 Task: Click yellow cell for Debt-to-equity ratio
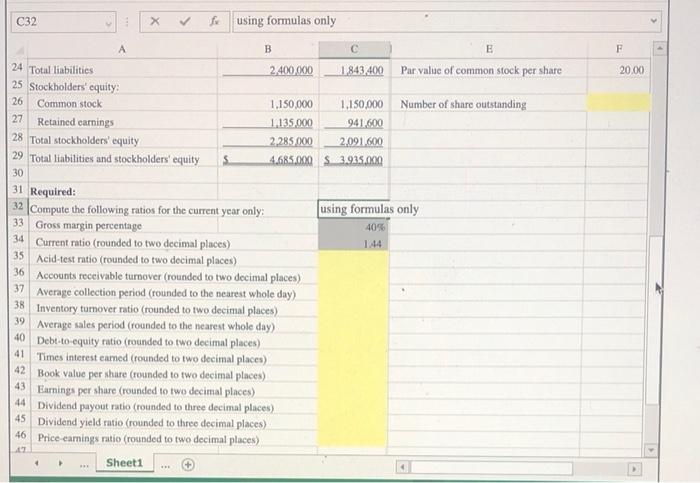353,341
